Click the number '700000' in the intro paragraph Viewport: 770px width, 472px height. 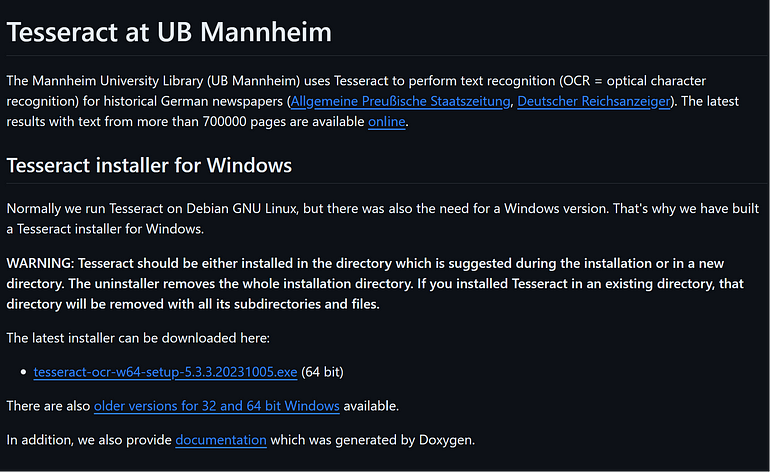[224, 121]
